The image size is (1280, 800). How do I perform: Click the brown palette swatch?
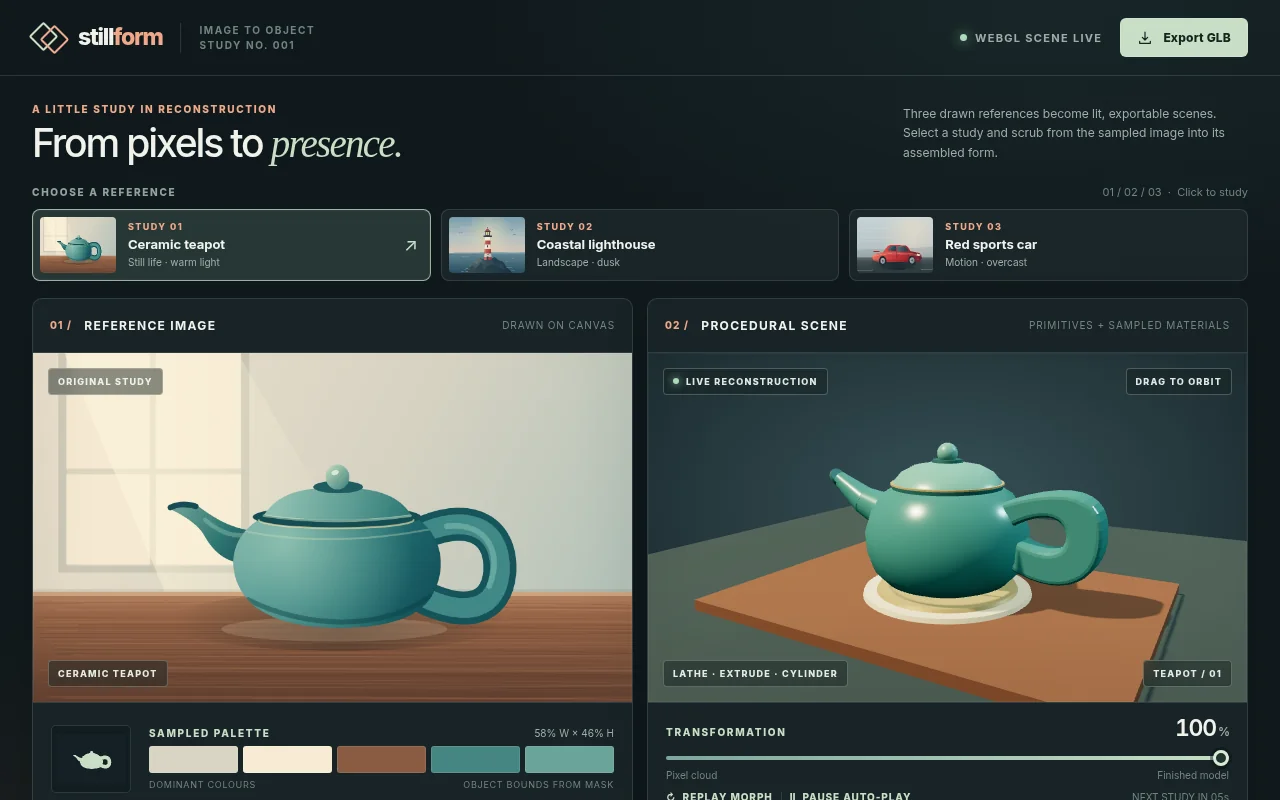click(381, 759)
